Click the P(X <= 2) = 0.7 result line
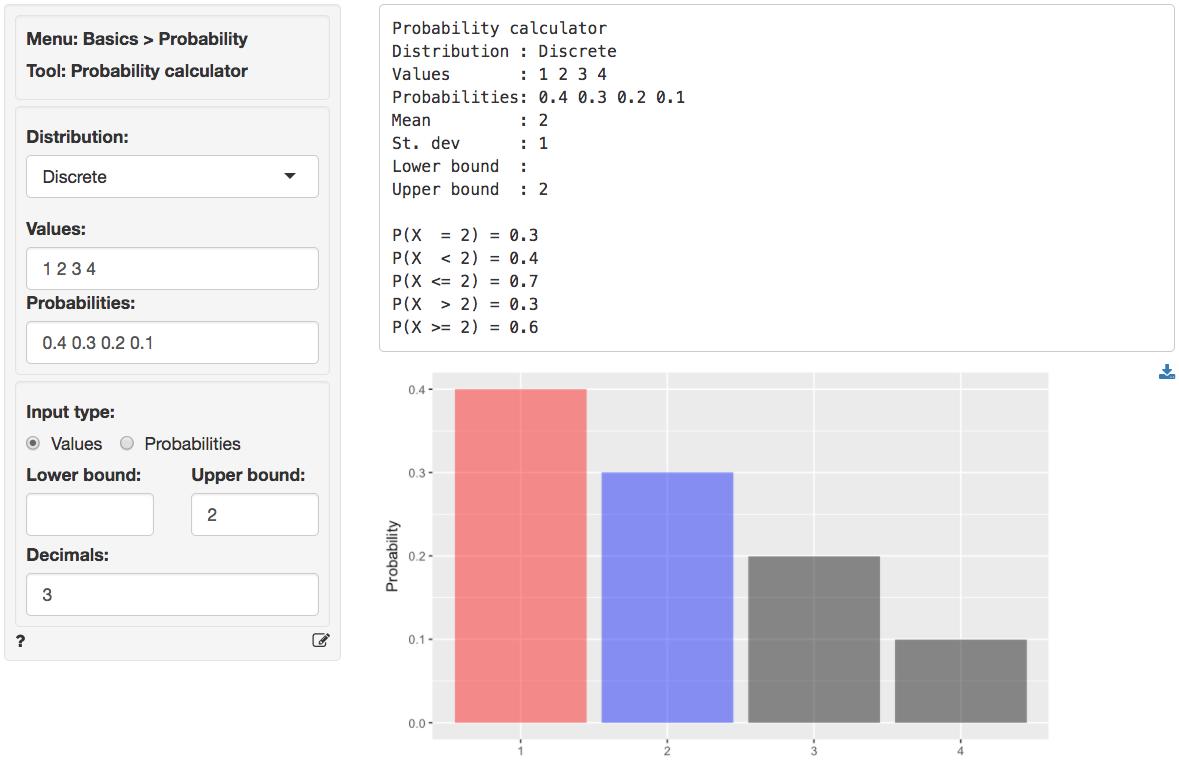 click(465, 281)
